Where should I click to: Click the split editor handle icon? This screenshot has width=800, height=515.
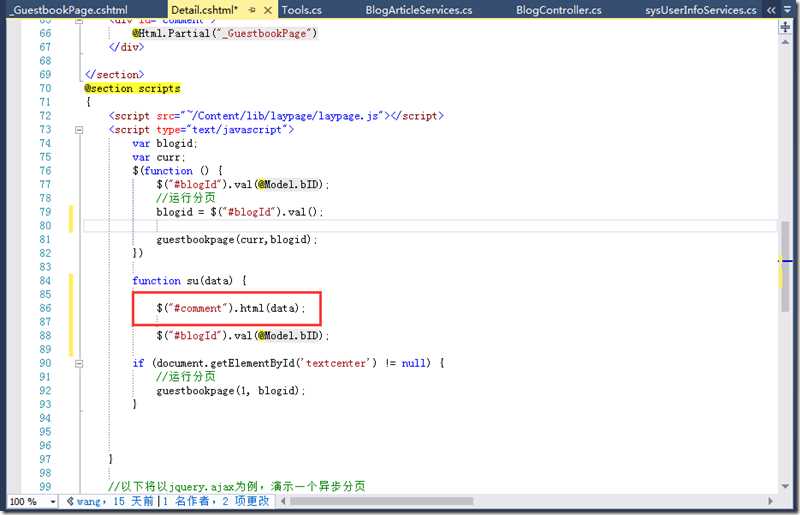tap(785, 27)
